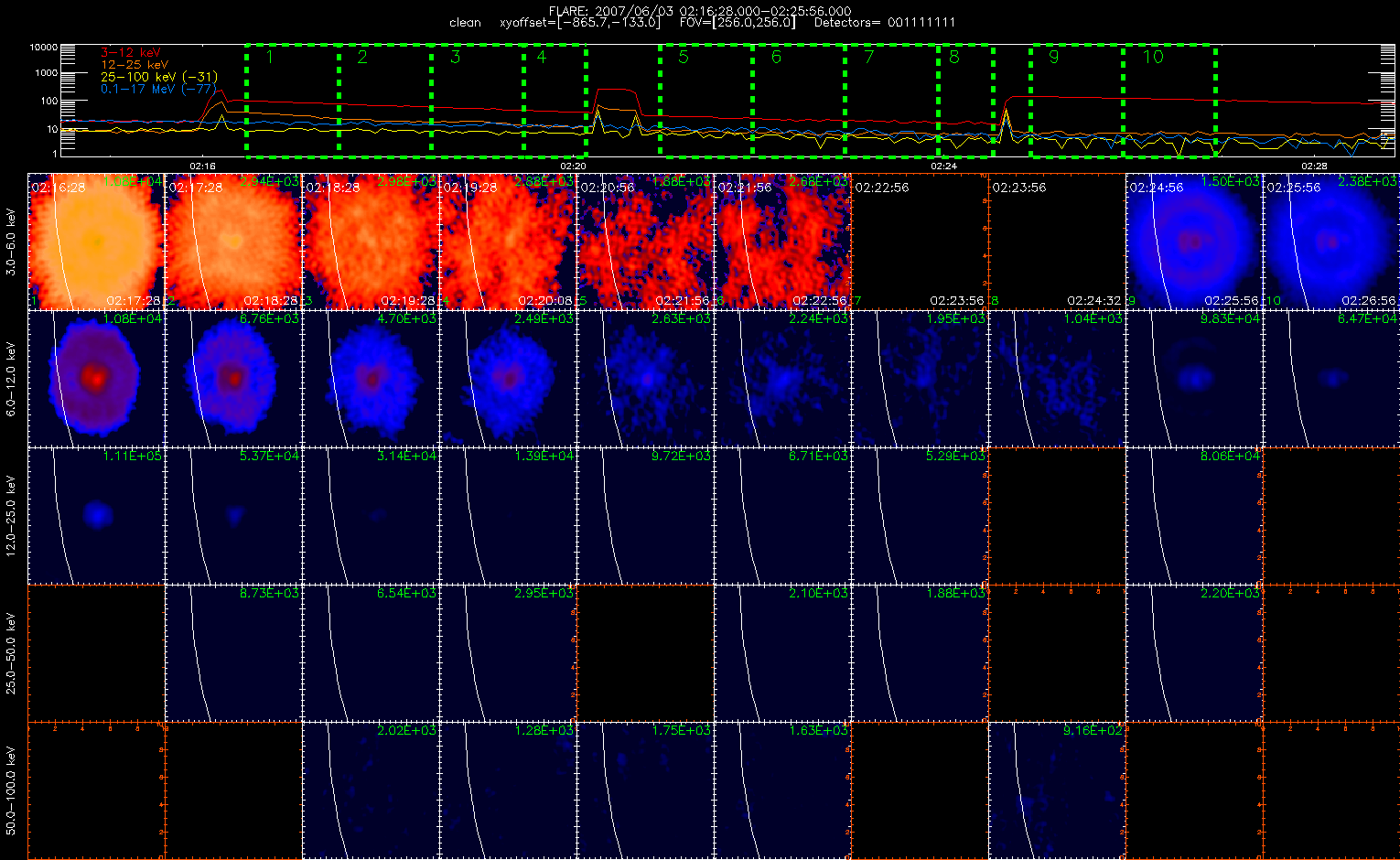
Task: Open the 6-12 keV image labeled 4.70E+03
Action: pyautogui.click(x=371, y=378)
